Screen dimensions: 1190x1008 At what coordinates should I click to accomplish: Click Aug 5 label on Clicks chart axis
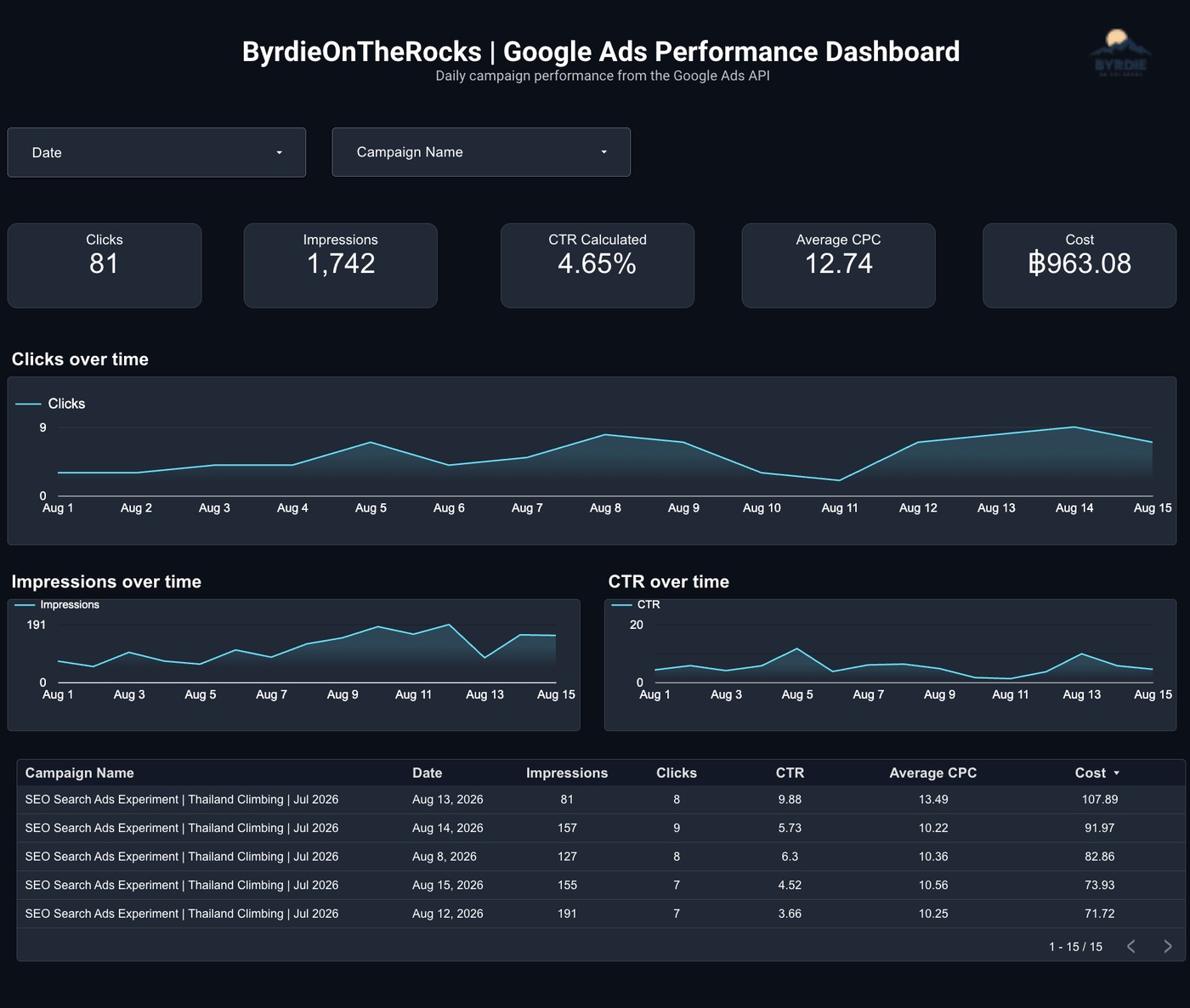371,507
